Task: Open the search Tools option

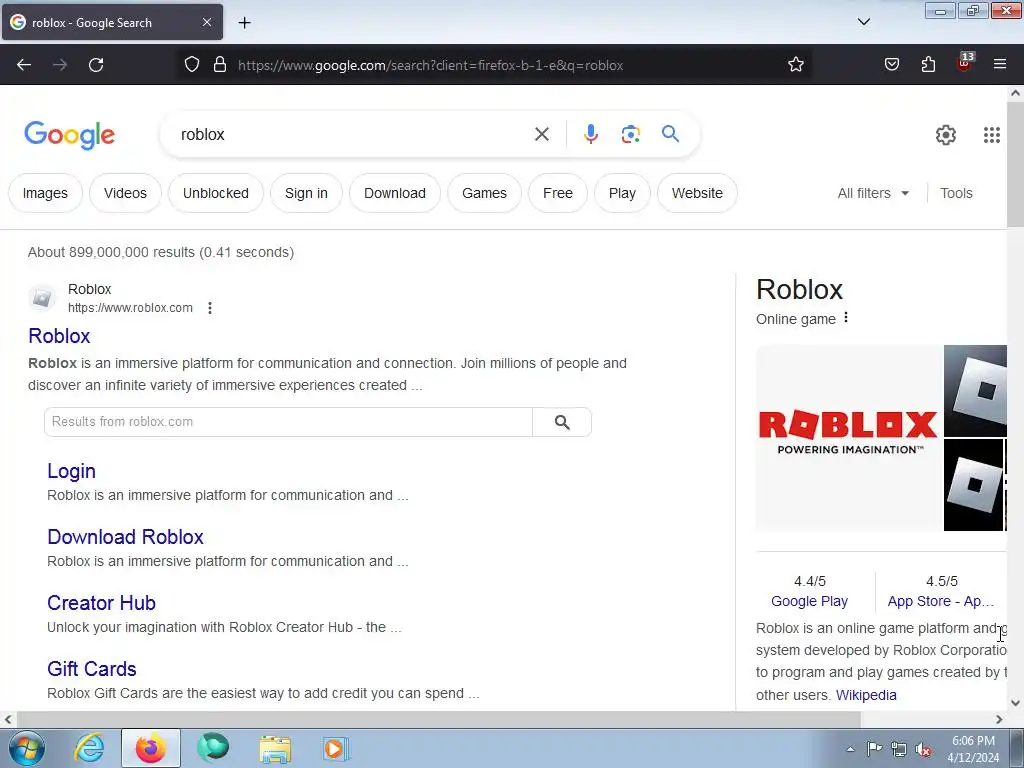Action: coord(956,193)
